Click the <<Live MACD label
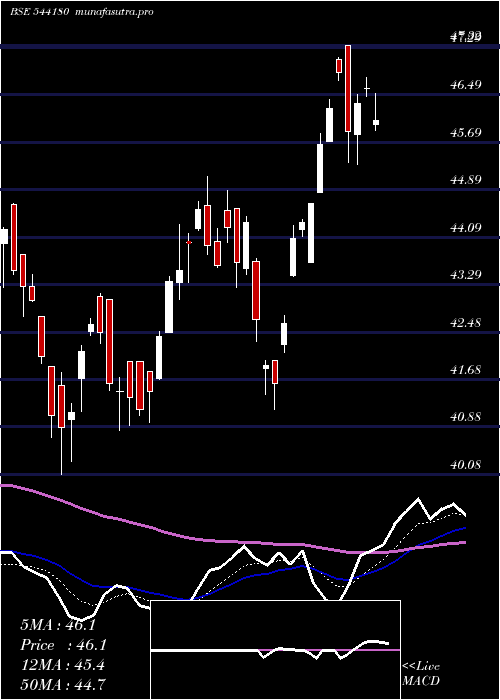 (421, 674)
